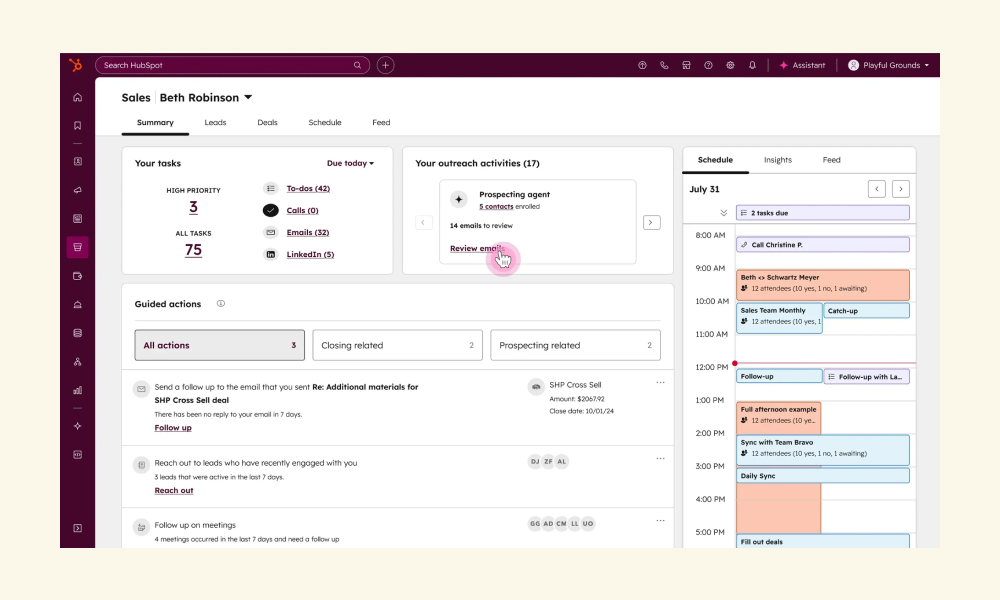Click high priority count 3
This screenshot has width=1000, height=600.
[x=193, y=207]
